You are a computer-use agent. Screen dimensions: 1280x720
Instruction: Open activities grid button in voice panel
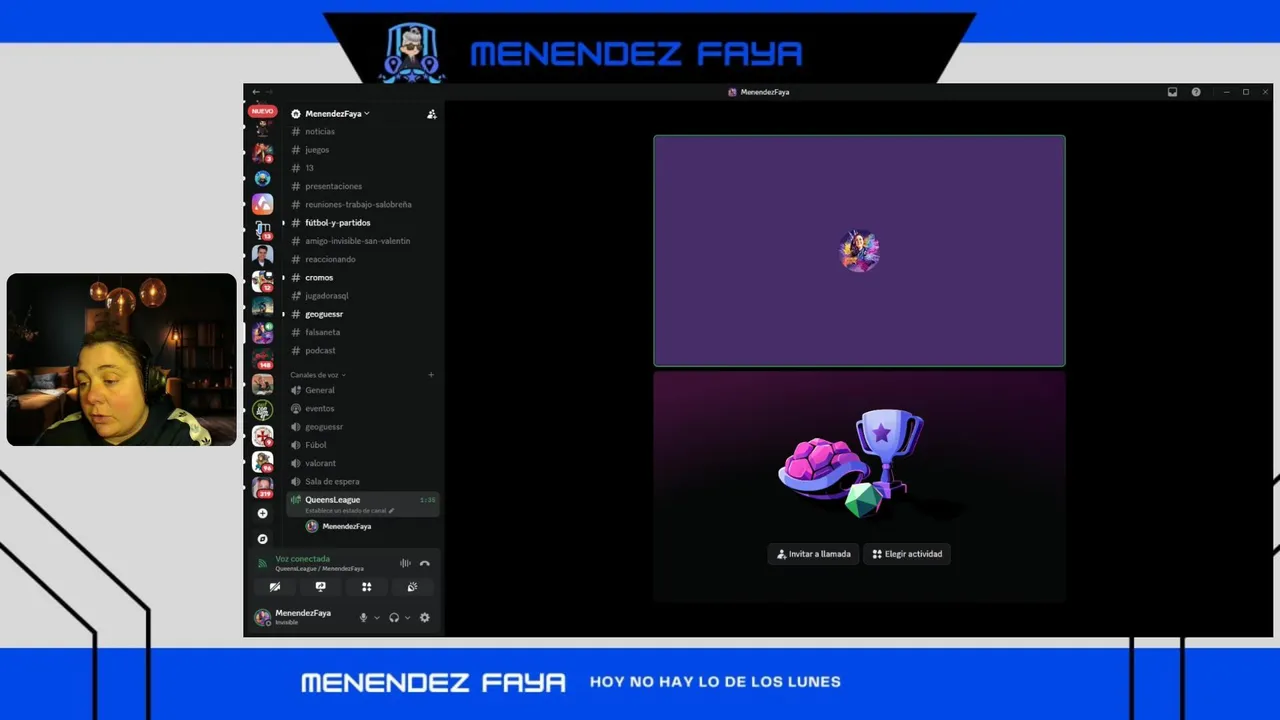[366, 587]
